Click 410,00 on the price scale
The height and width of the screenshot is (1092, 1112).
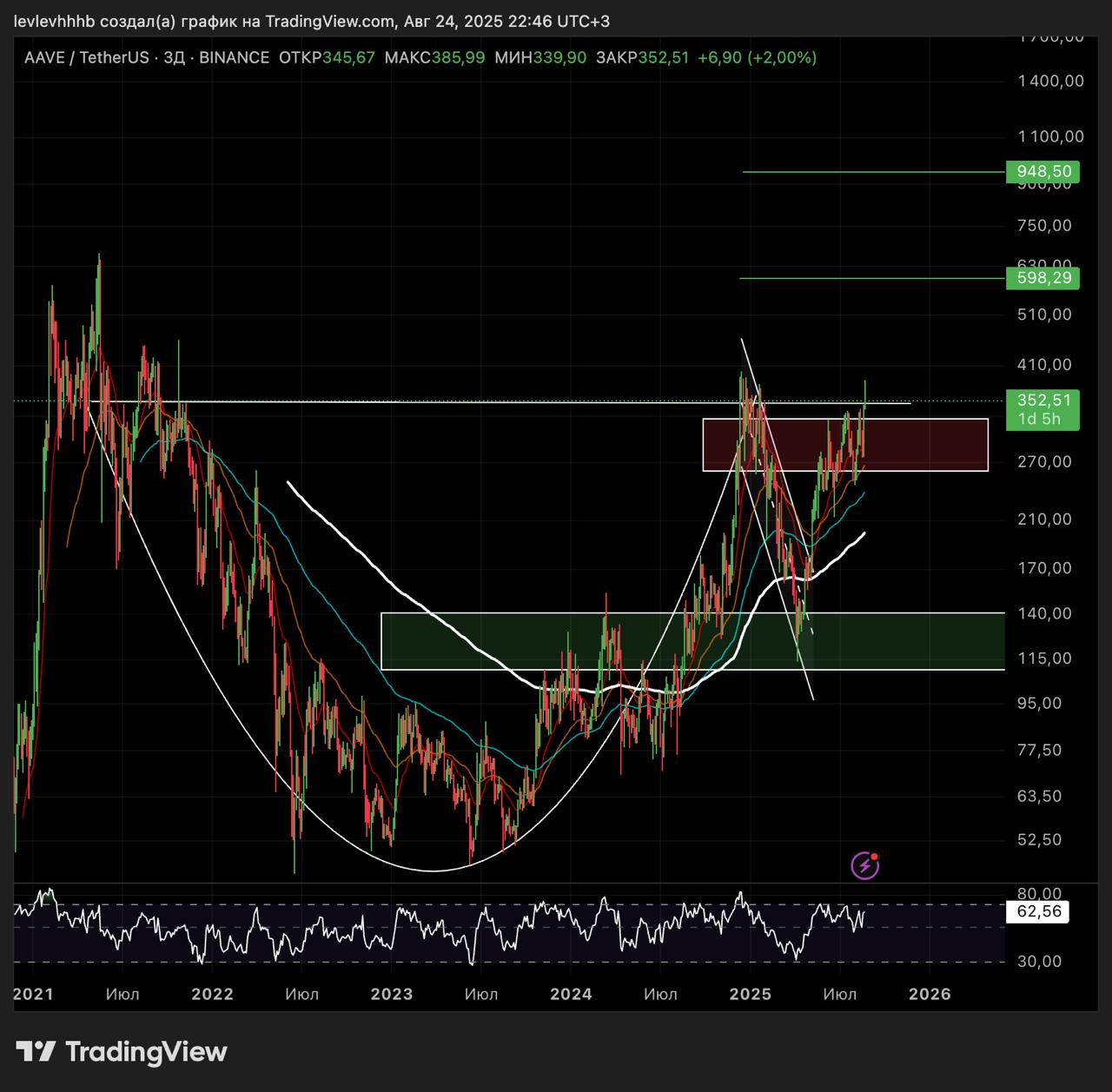point(1045,365)
